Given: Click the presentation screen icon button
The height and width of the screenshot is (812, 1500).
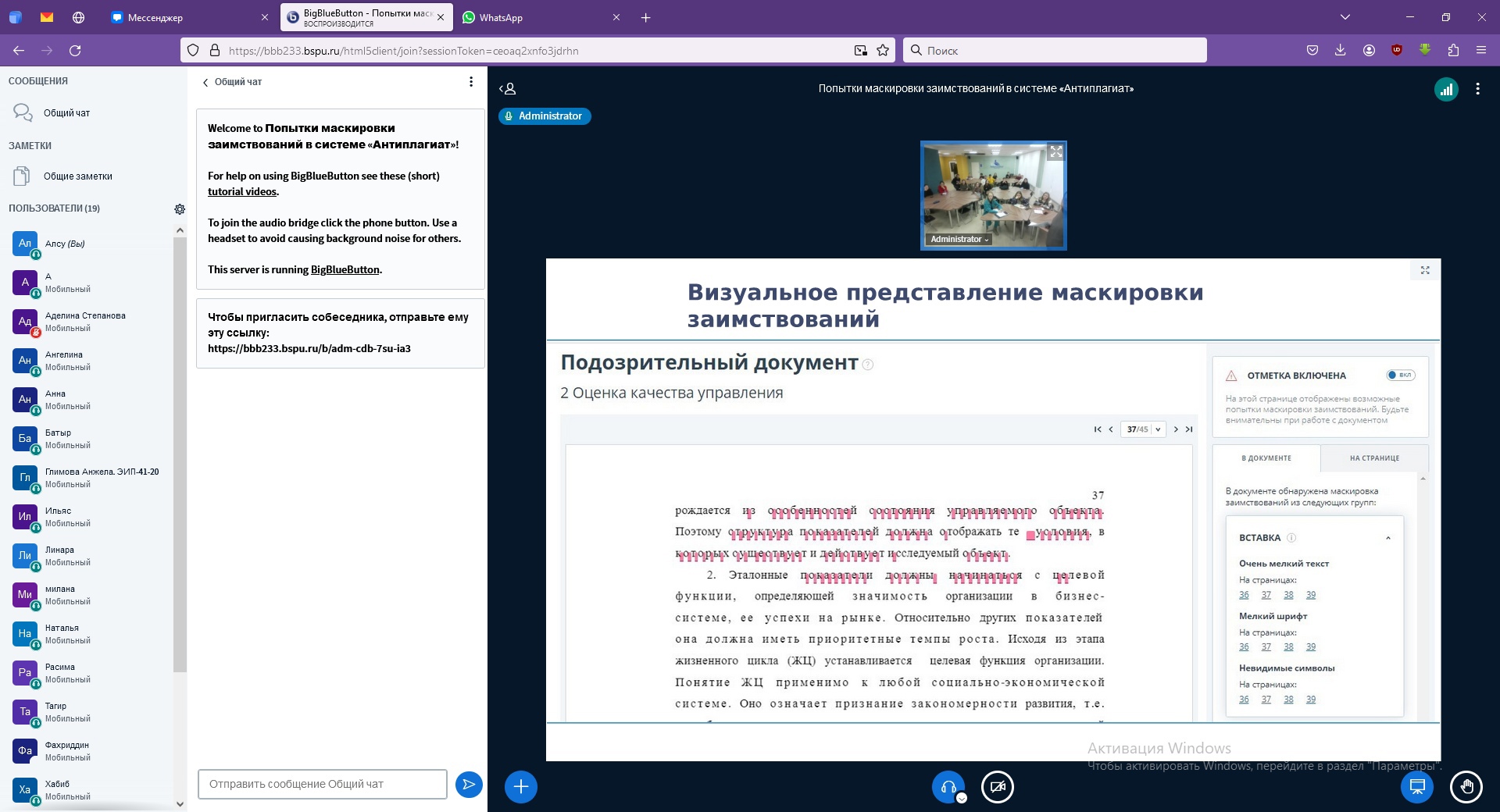Looking at the screenshot, I should tap(1417, 786).
